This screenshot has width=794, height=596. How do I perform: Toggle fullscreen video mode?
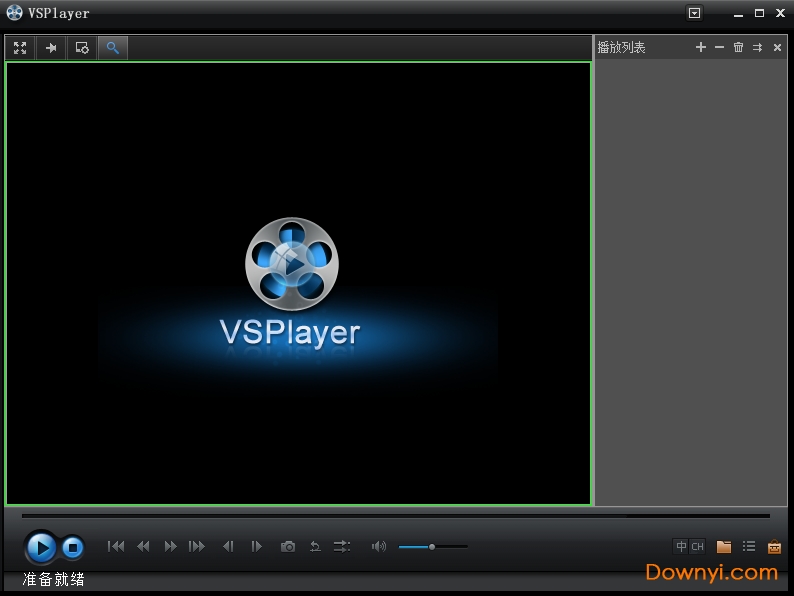point(20,48)
